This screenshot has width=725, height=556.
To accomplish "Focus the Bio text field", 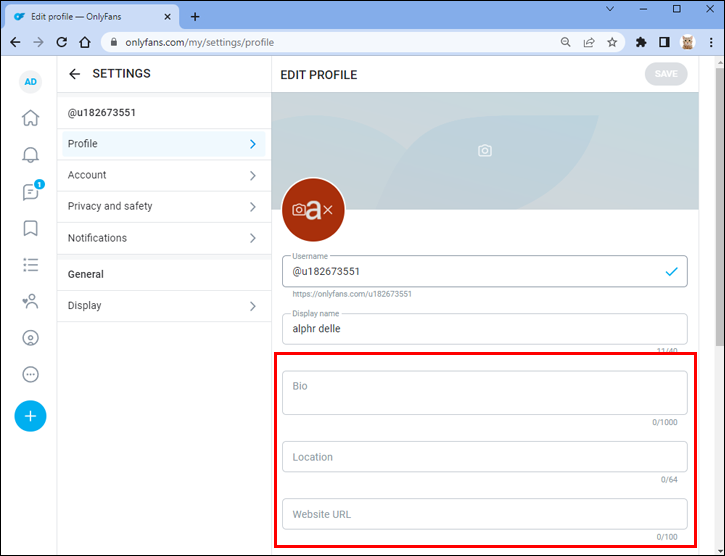I will (x=485, y=392).
